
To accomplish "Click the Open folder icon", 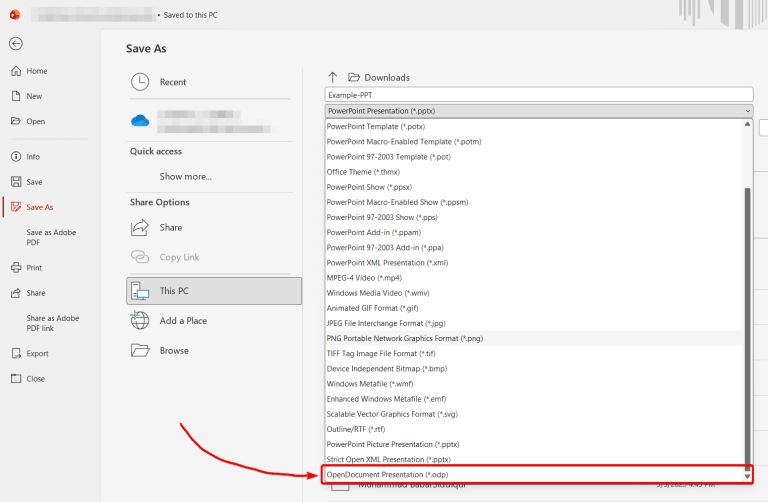I will [x=16, y=121].
